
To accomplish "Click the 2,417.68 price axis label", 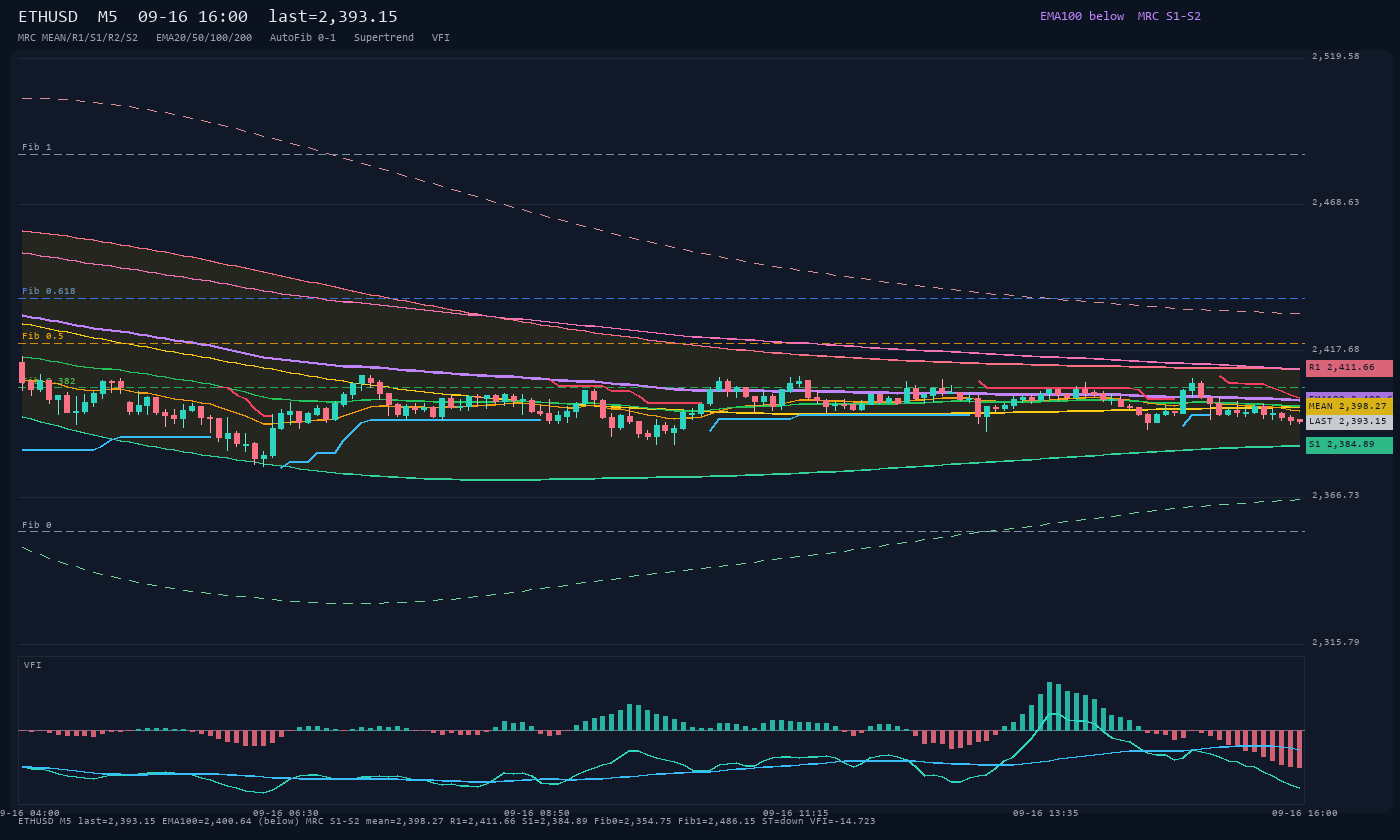I will pos(1336,349).
